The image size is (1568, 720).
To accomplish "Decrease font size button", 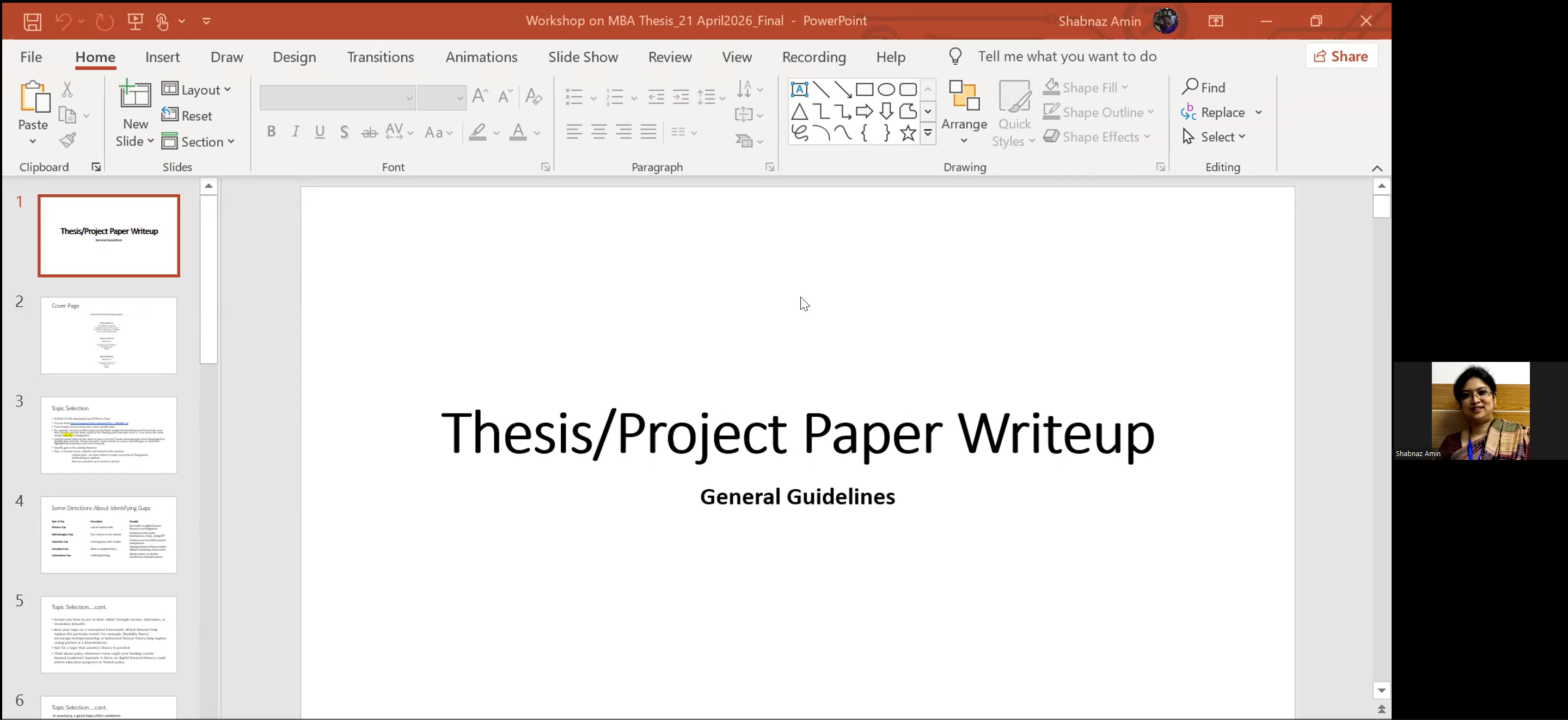I will (x=505, y=96).
